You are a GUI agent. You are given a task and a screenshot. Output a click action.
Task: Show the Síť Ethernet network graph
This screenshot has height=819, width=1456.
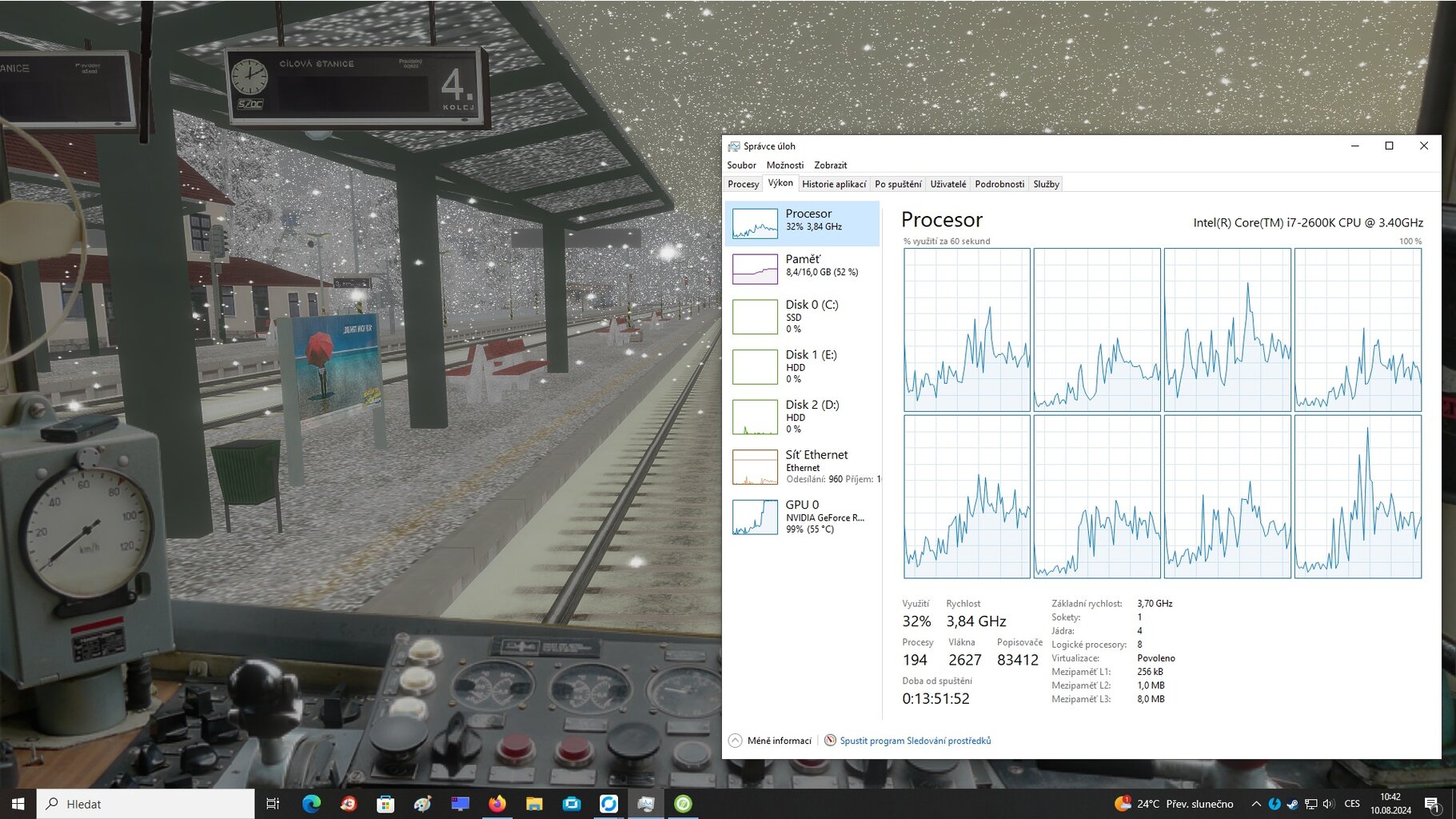pos(802,466)
